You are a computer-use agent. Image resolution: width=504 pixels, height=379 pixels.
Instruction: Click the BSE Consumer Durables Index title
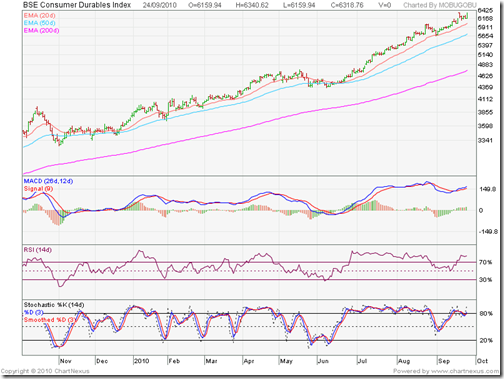coord(77,5)
